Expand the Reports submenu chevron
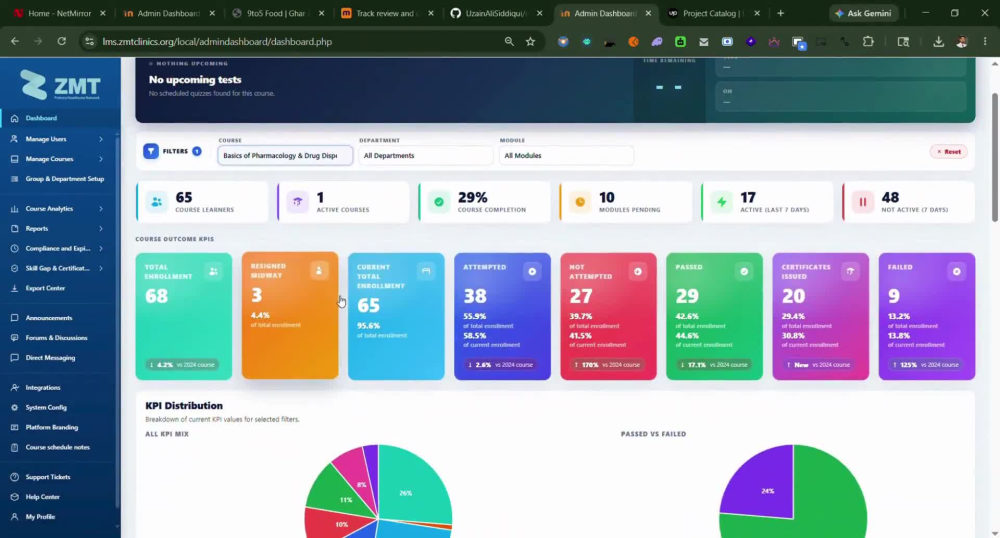 (101, 228)
